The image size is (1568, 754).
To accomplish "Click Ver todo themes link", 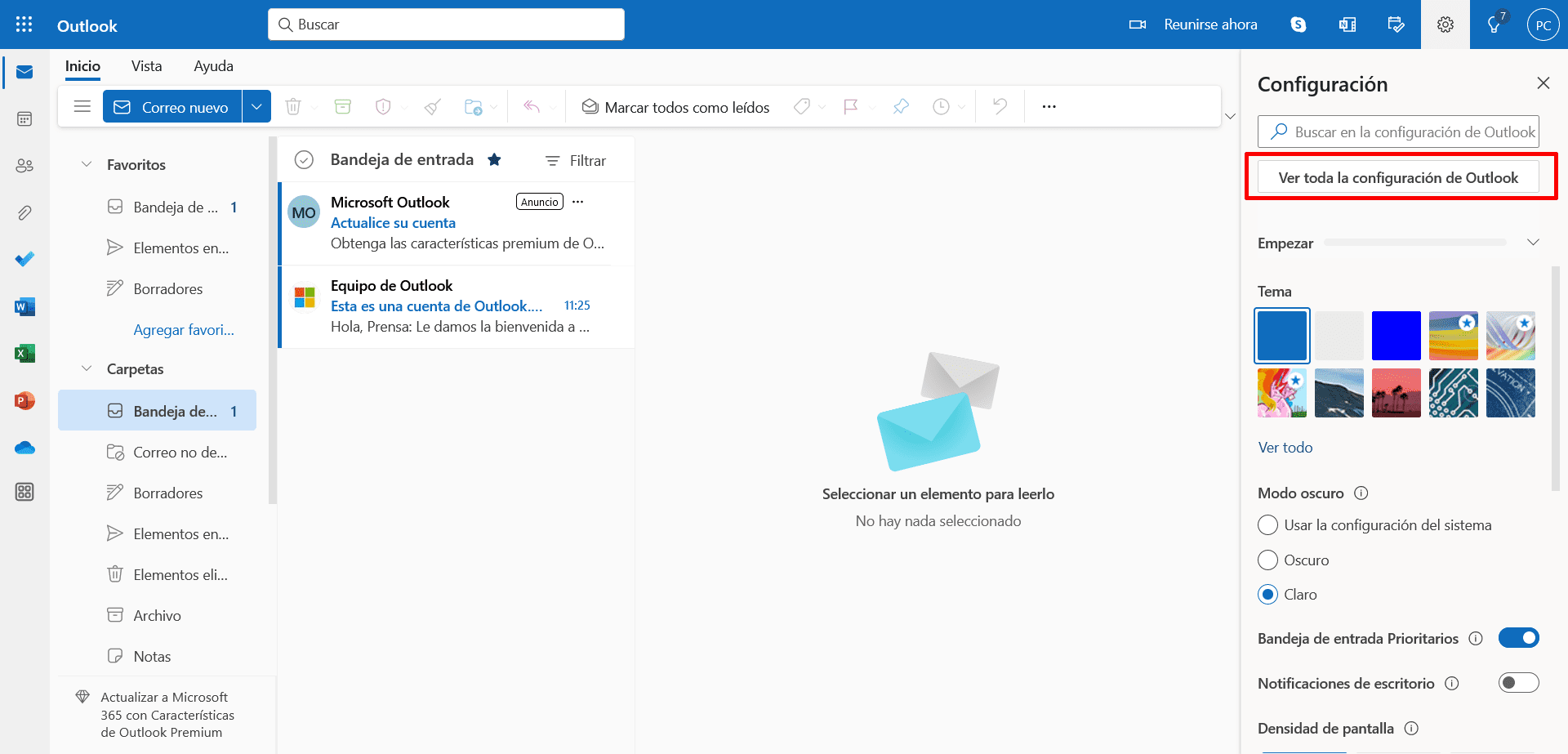I will 1285,448.
